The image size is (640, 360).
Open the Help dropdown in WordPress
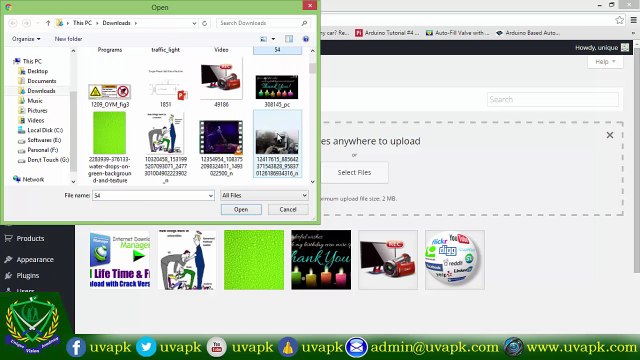click(x=605, y=62)
